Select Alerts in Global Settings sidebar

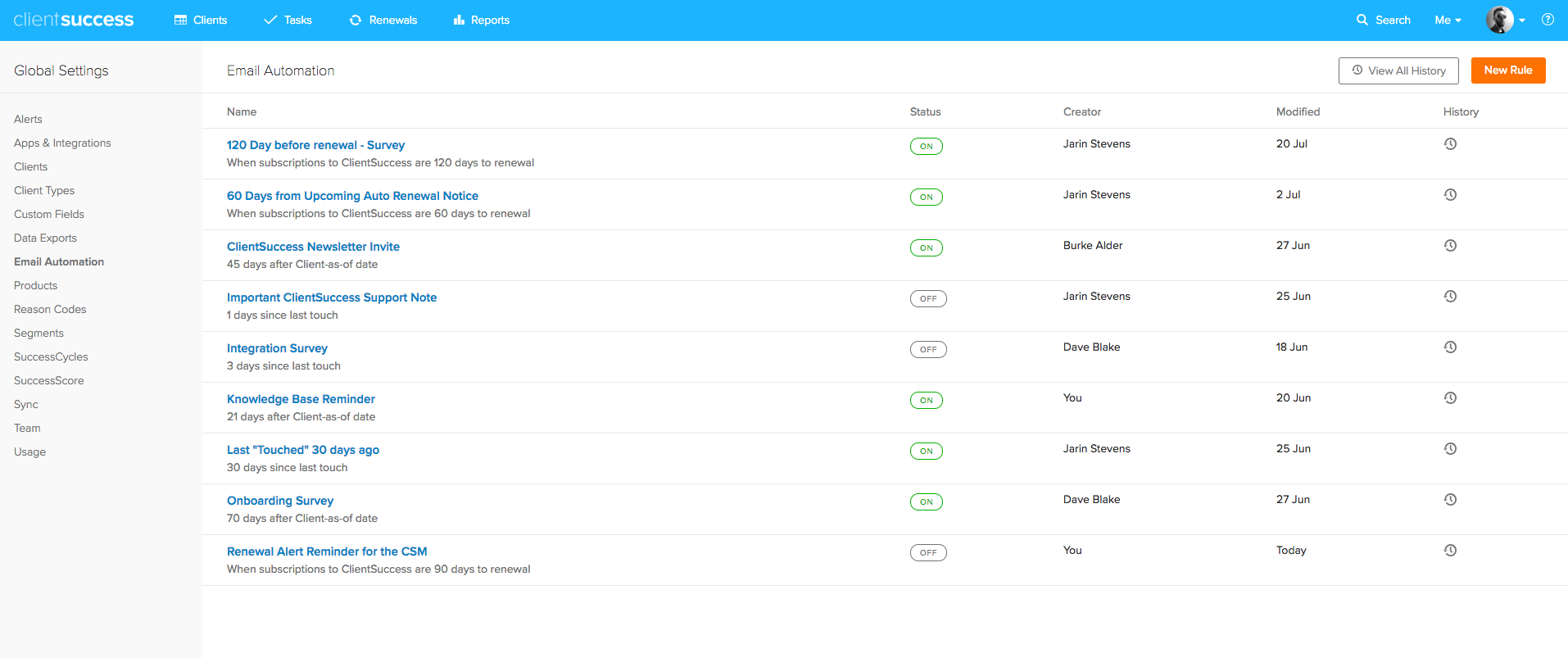point(28,119)
